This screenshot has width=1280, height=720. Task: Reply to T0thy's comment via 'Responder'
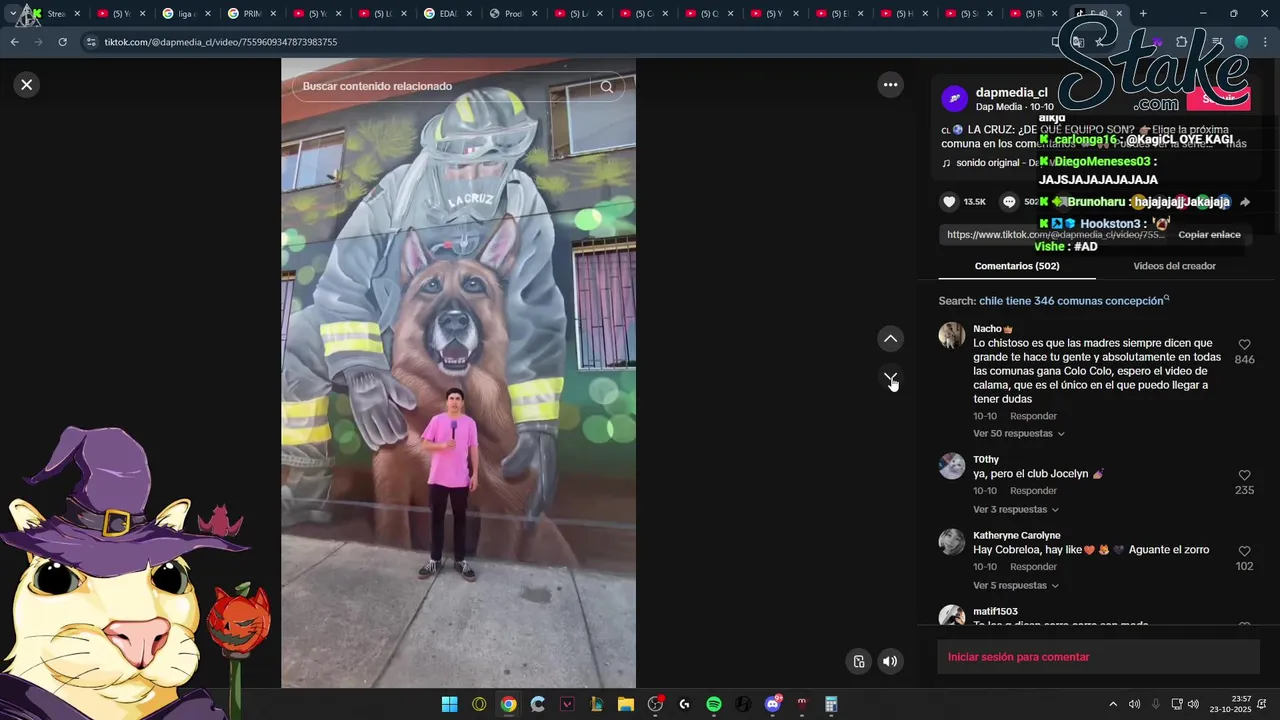(1033, 491)
